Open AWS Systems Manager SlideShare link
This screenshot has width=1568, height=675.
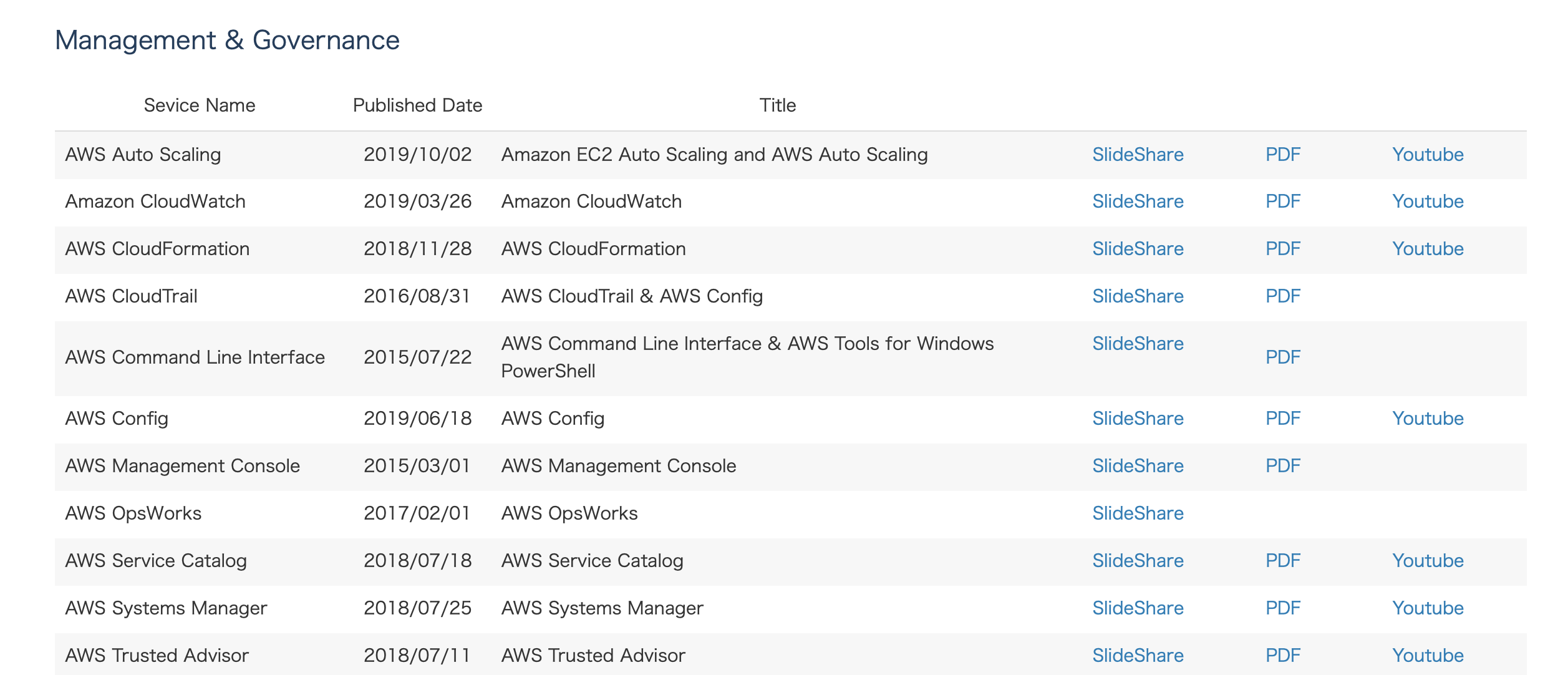click(1137, 608)
